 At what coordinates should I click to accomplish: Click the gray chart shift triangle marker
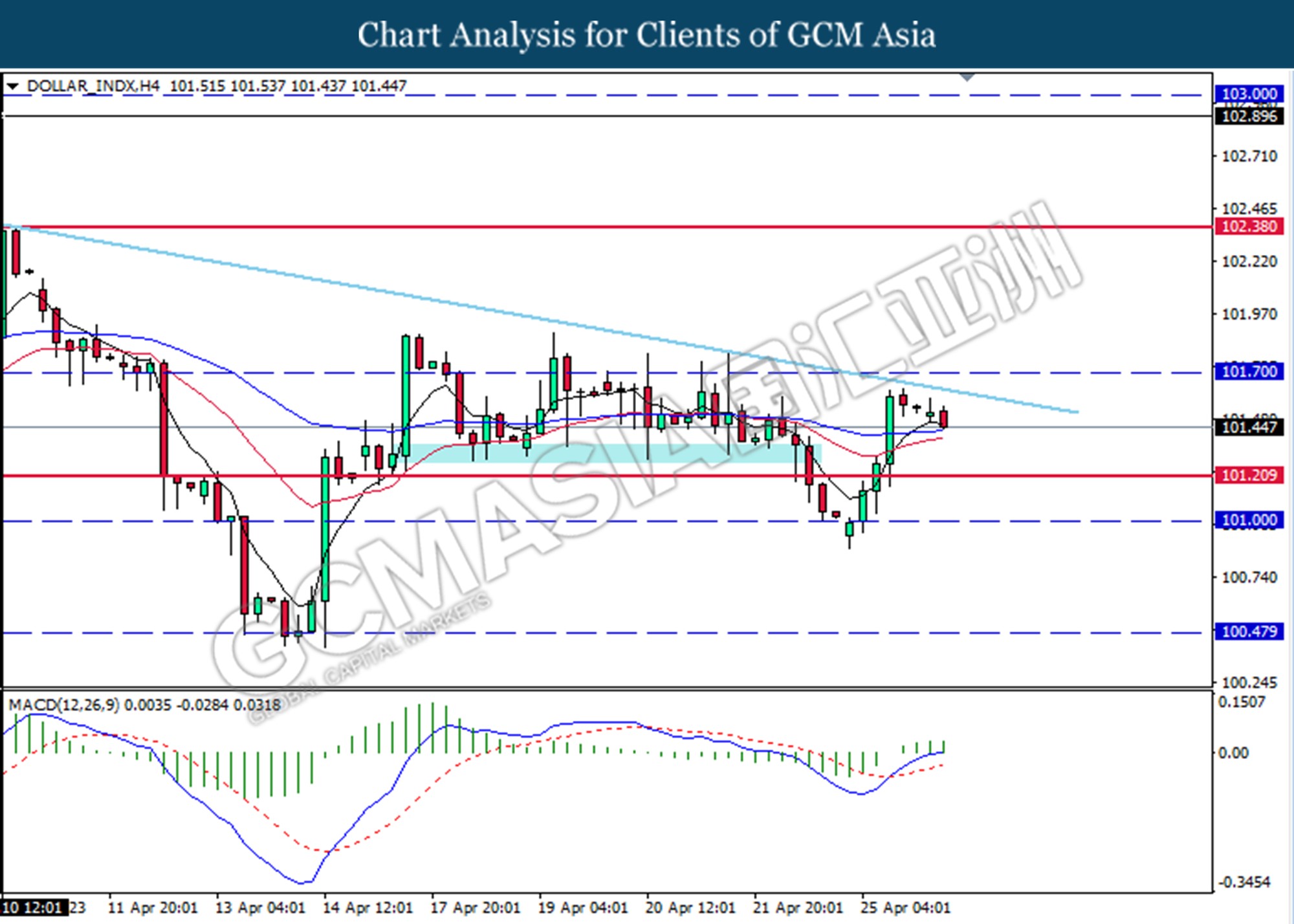pyautogui.click(x=967, y=77)
